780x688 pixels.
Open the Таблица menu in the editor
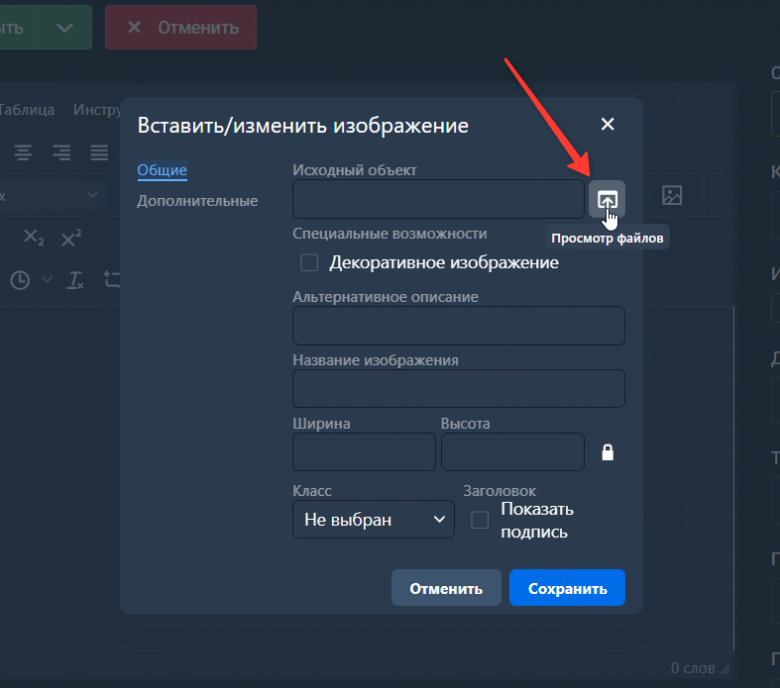[x=25, y=110]
